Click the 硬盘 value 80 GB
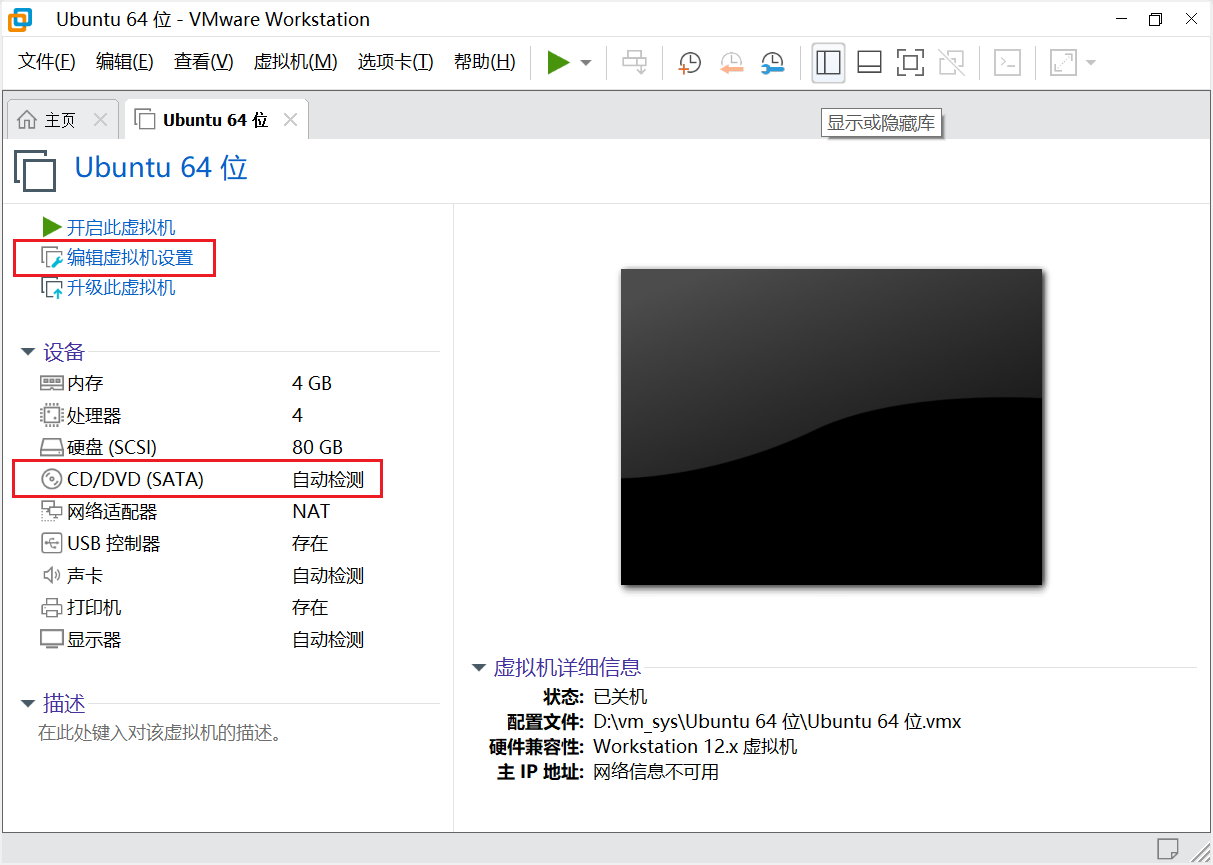This screenshot has height=865, width=1213. click(x=318, y=447)
